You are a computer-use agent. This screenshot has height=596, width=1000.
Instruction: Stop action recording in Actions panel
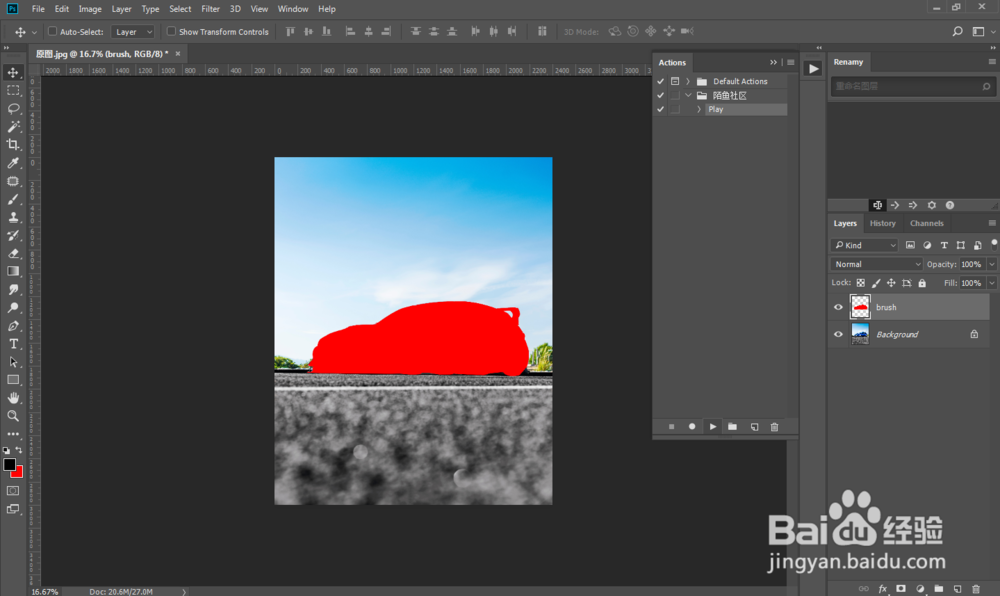click(671, 426)
